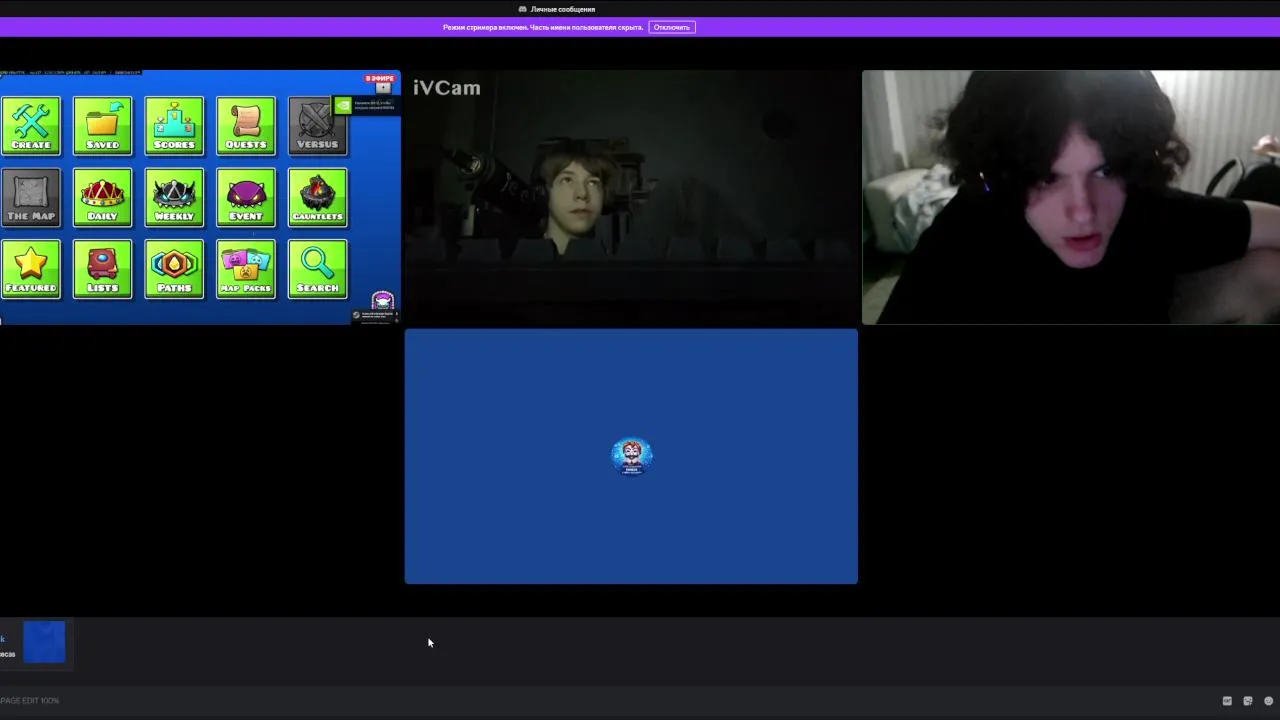Open the Paths button
The width and height of the screenshot is (1280, 720).
point(174,269)
